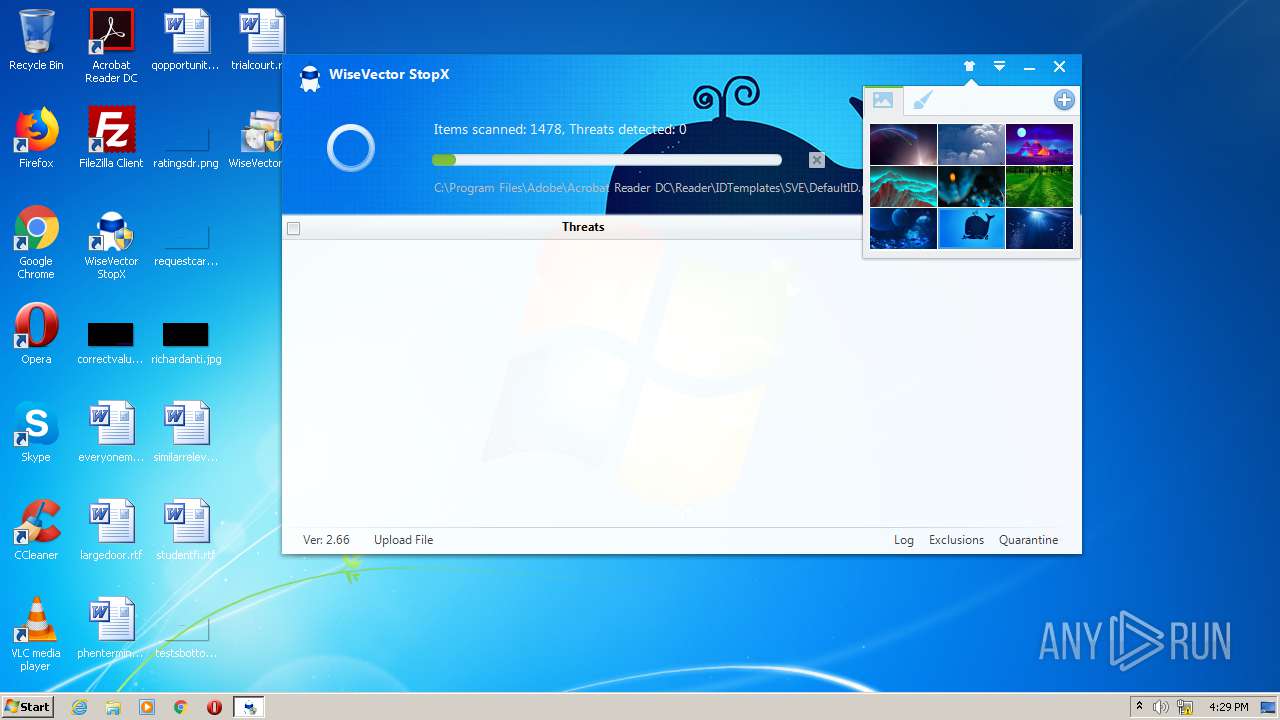Open Google Chrome desktop shortcut
This screenshot has width=1280, height=720.
36,243
